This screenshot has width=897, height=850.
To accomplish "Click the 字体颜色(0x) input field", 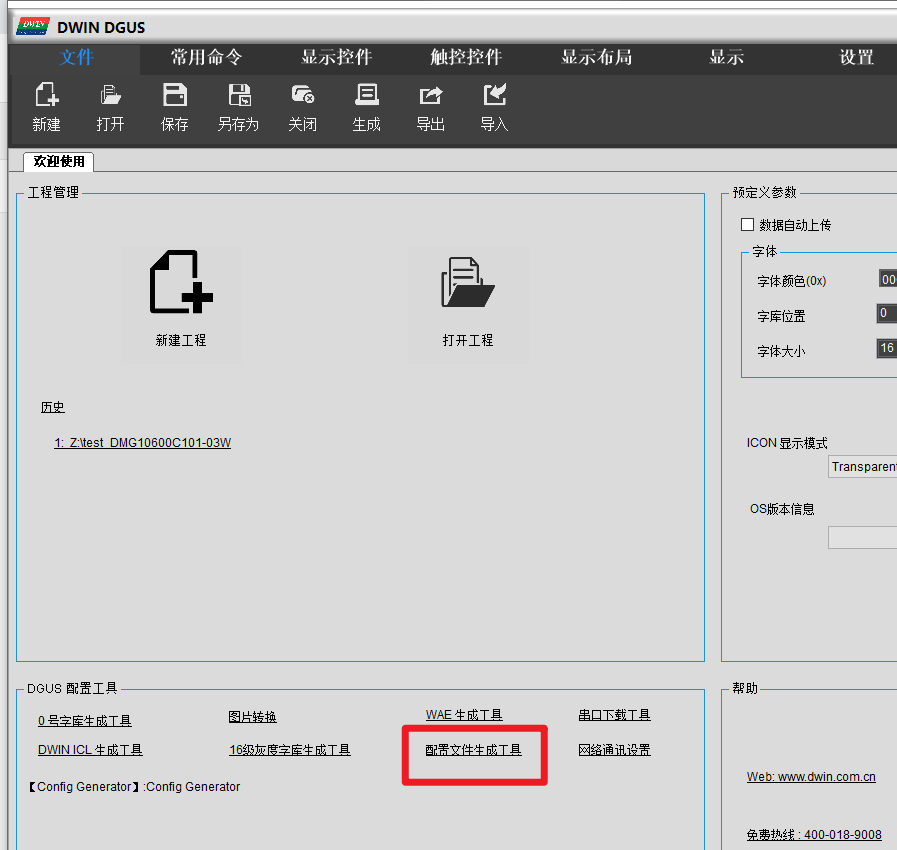I will pos(887,279).
